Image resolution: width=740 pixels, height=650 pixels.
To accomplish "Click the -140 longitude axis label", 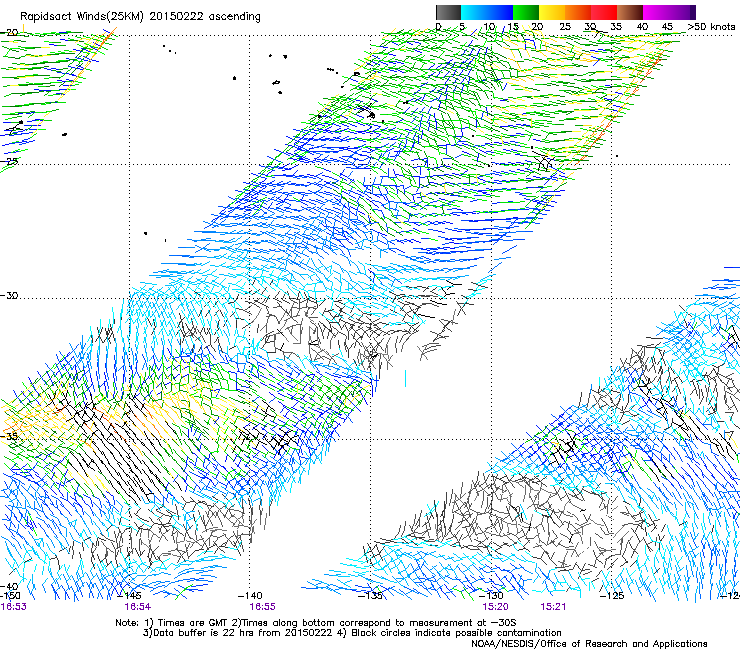I will tap(250, 596).
